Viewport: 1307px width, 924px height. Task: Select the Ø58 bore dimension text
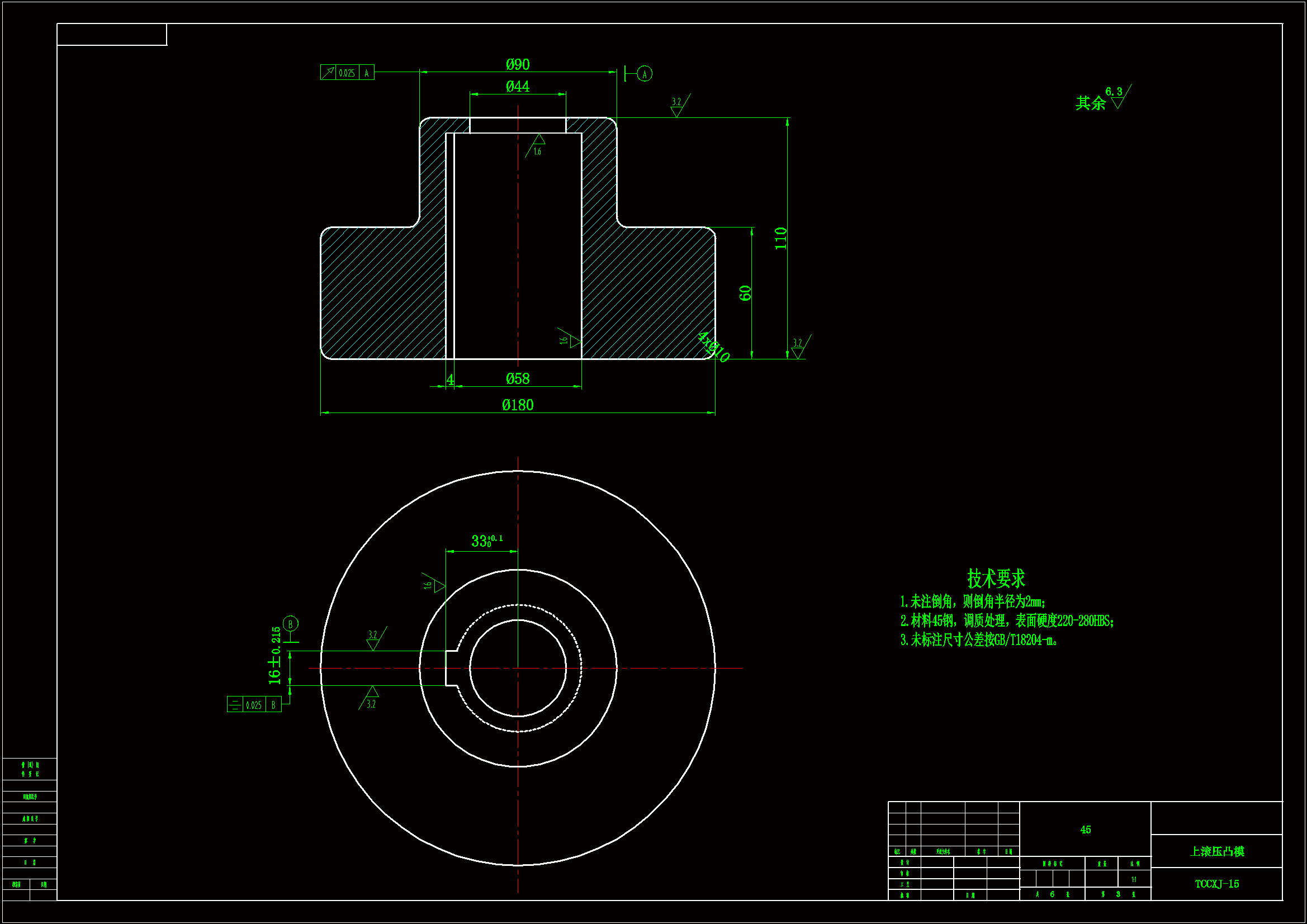(x=518, y=379)
